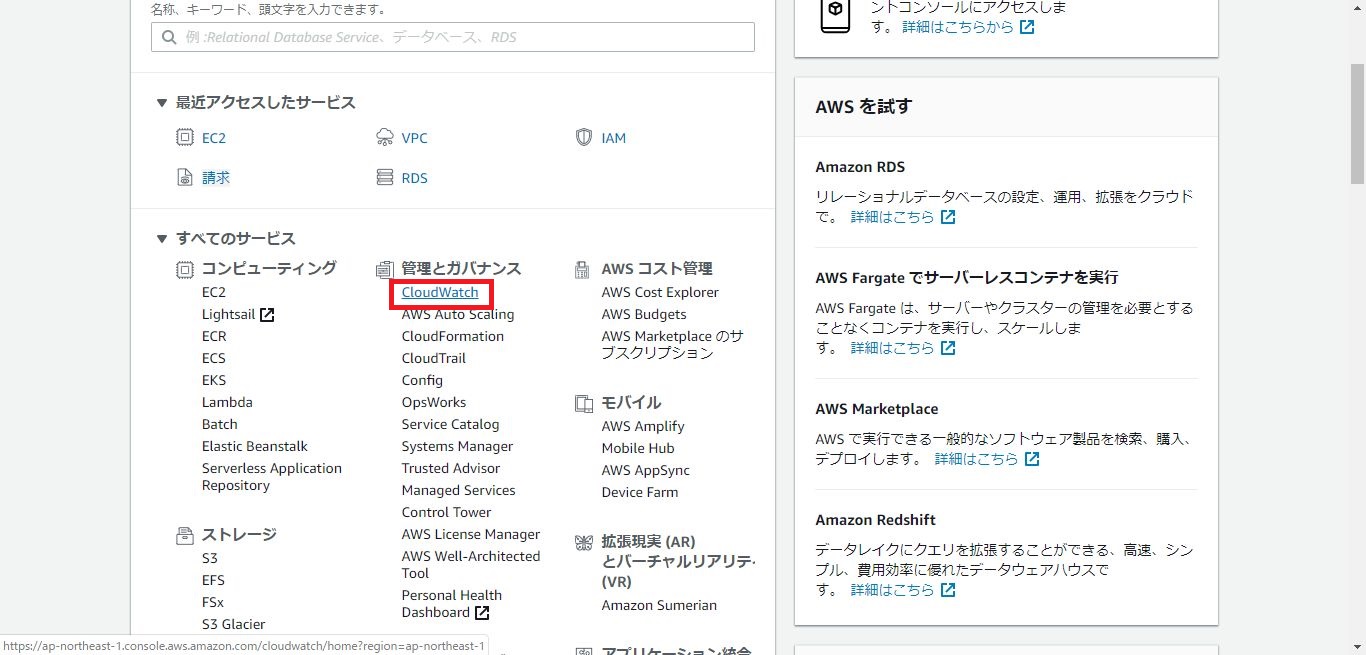The width and height of the screenshot is (1366, 655).
Task: Click external link icon next to Personal Health Dashboard
Action: pos(482,613)
